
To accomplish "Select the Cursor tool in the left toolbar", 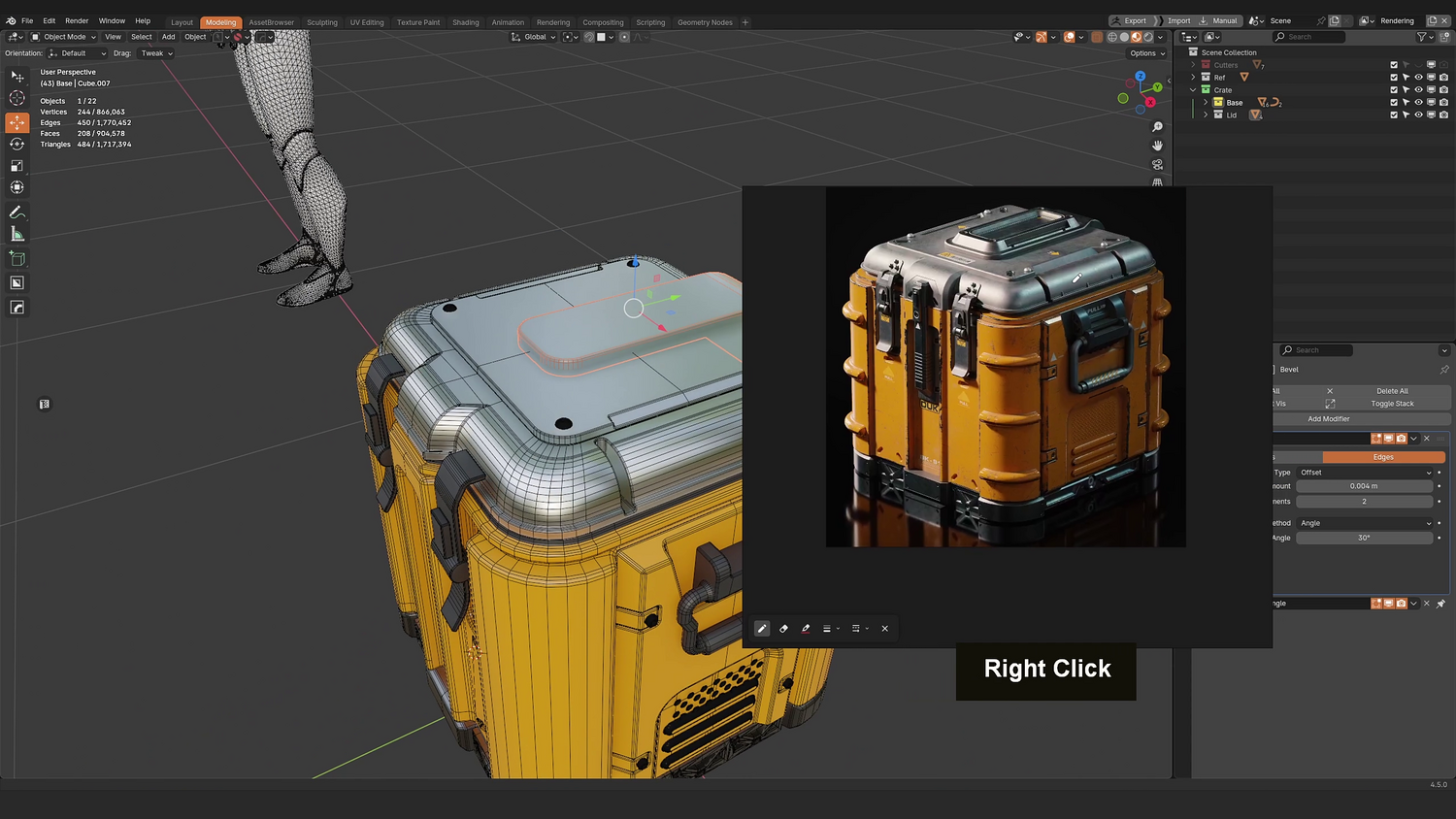I will click(x=17, y=98).
